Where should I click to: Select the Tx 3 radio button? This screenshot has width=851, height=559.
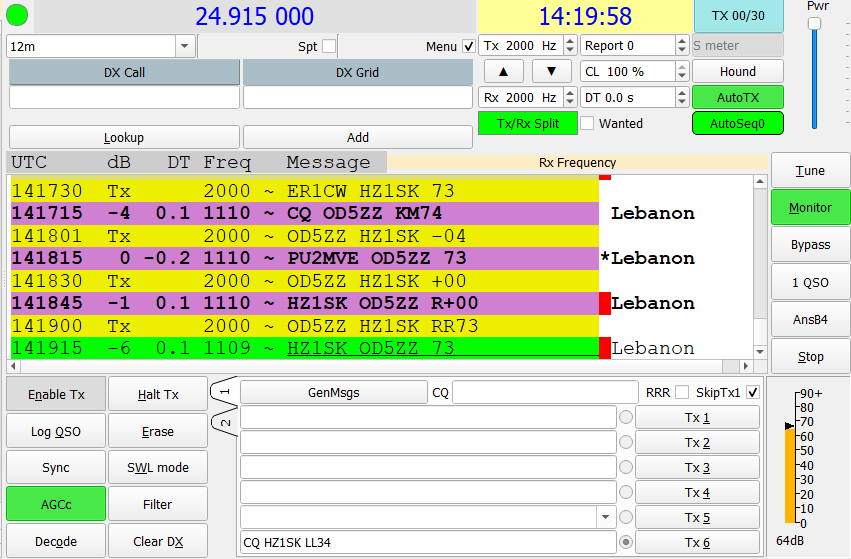[626, 467]
